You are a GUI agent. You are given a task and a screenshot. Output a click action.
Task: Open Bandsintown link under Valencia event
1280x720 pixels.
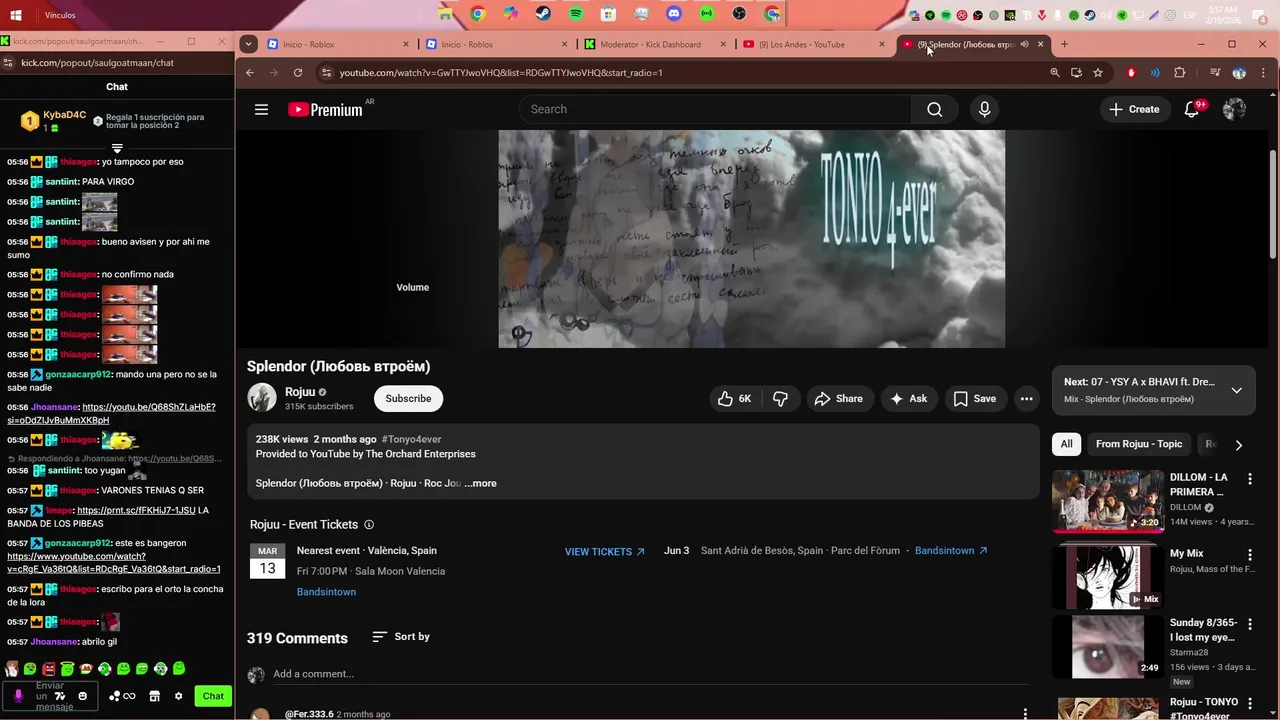(326, 592)
